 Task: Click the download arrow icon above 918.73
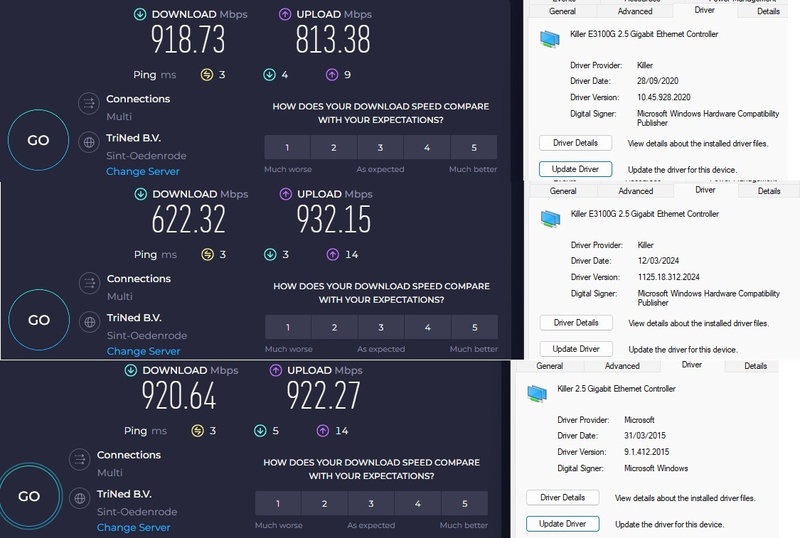(140, 14)
